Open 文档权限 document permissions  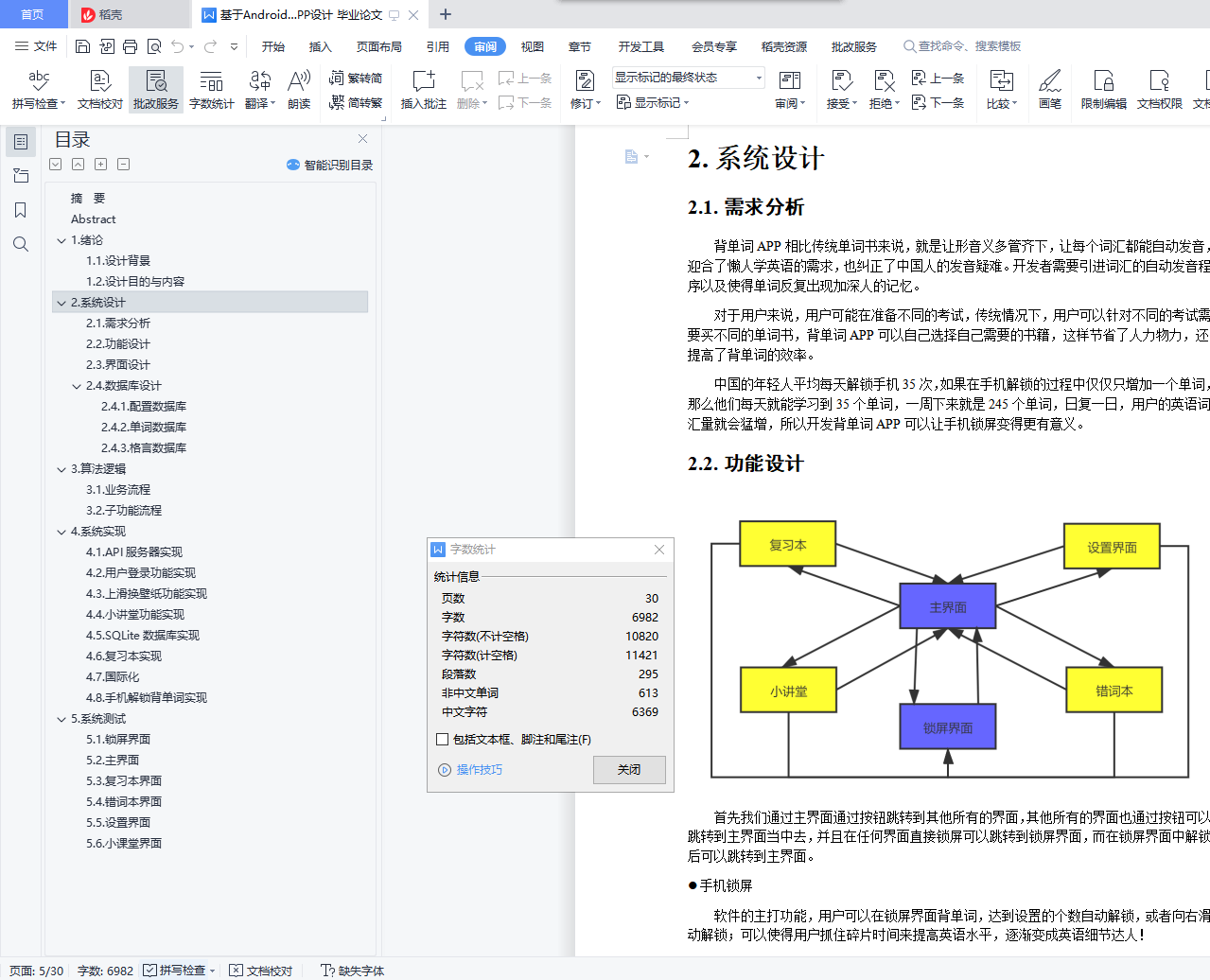[x=1160, y=90]
